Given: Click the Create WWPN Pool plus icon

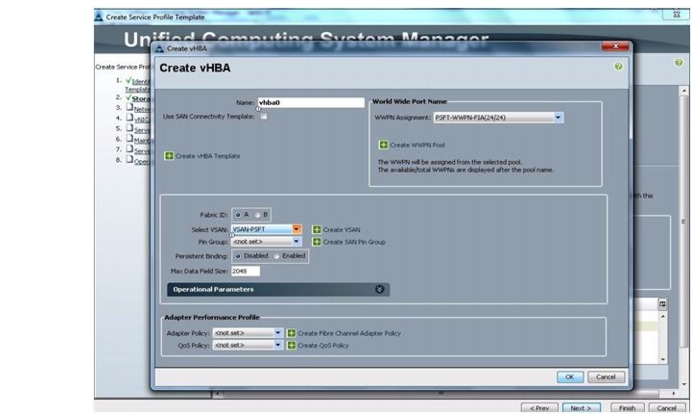Looking at the screenshot, I should [383, 145].
